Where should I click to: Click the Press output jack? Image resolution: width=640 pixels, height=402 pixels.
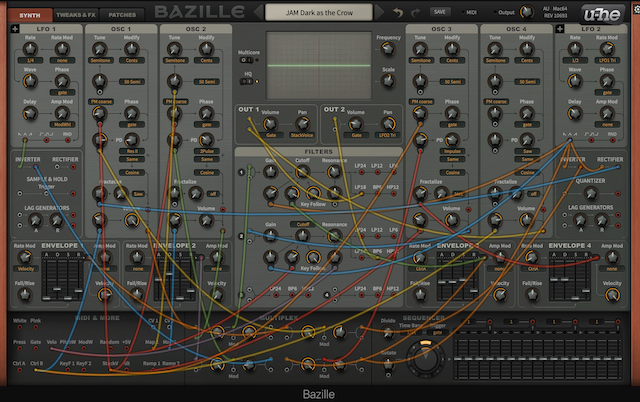[20, 349]
